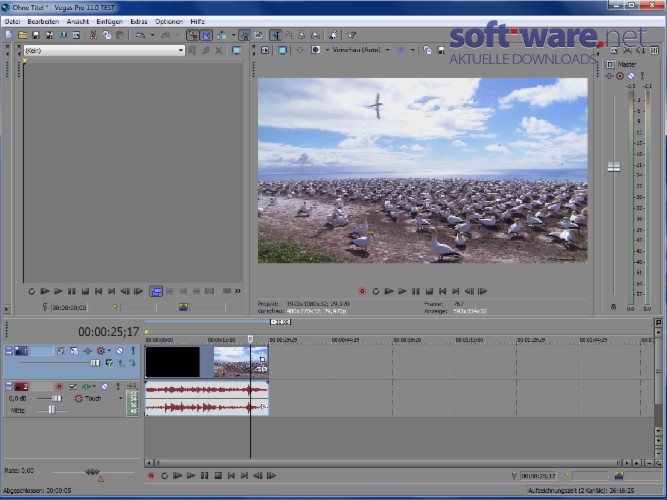Toggle auto ripple in main toolbar
Screen dimensions: 667x500
pos(221,35)
